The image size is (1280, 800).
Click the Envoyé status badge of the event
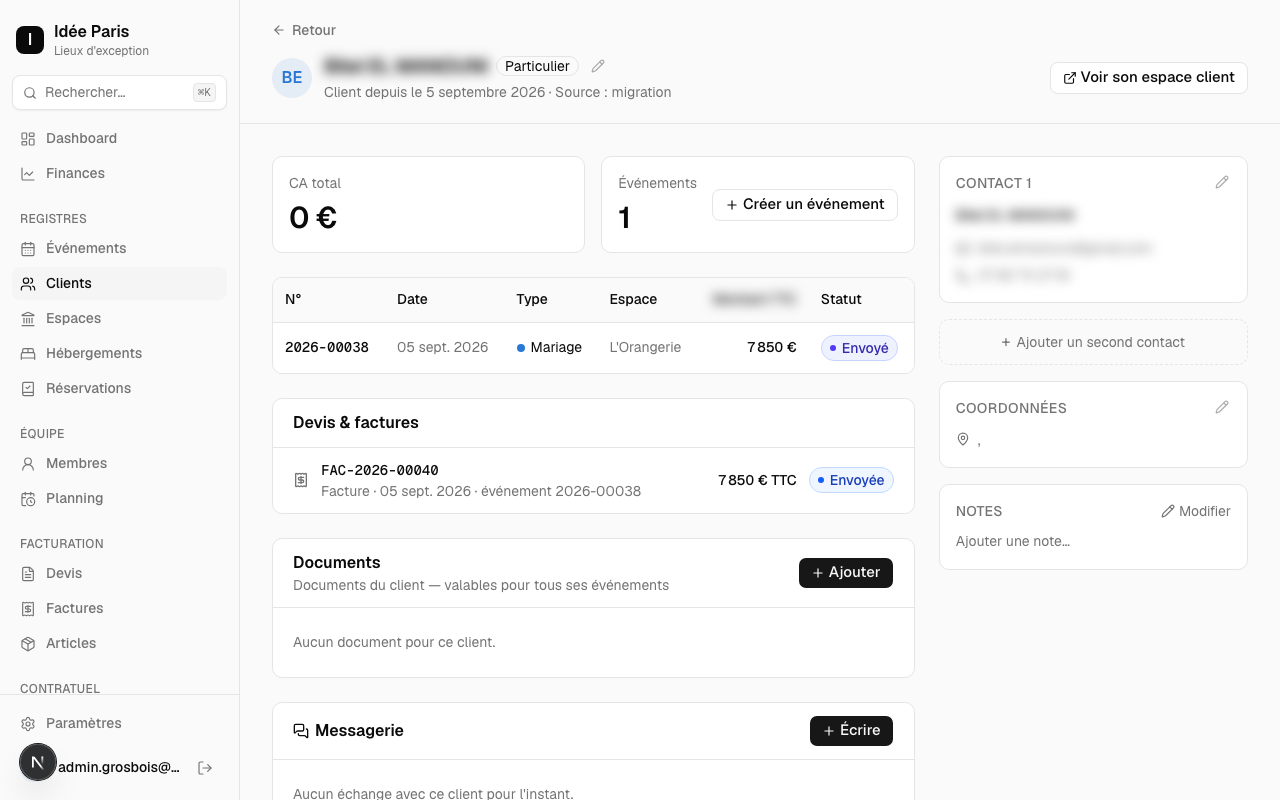pyautogui.click(x=859, y=348)
